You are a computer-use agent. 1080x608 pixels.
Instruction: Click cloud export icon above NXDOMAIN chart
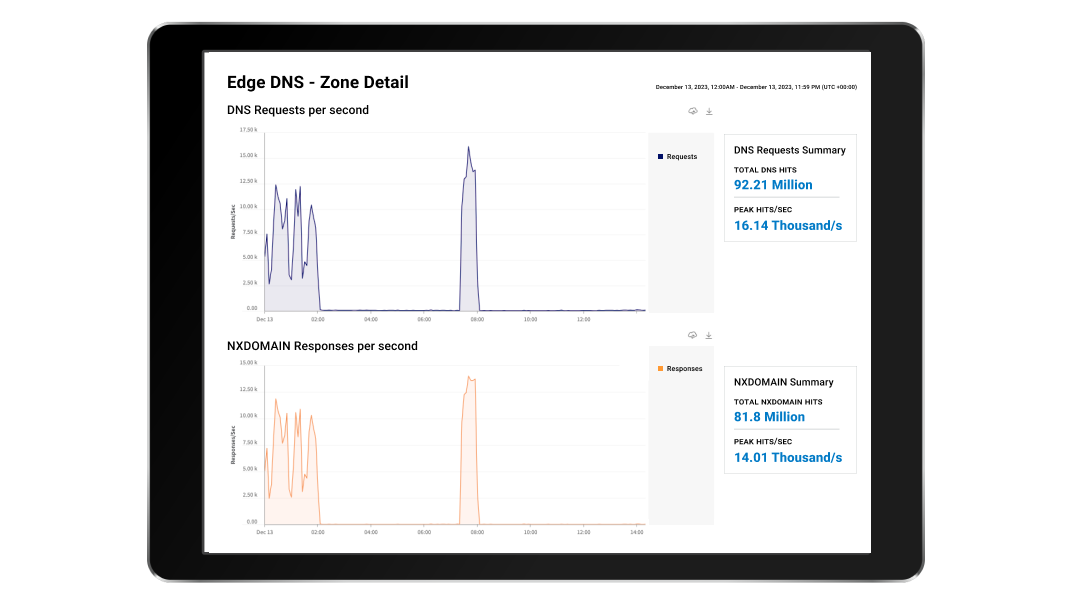(692, 335)
